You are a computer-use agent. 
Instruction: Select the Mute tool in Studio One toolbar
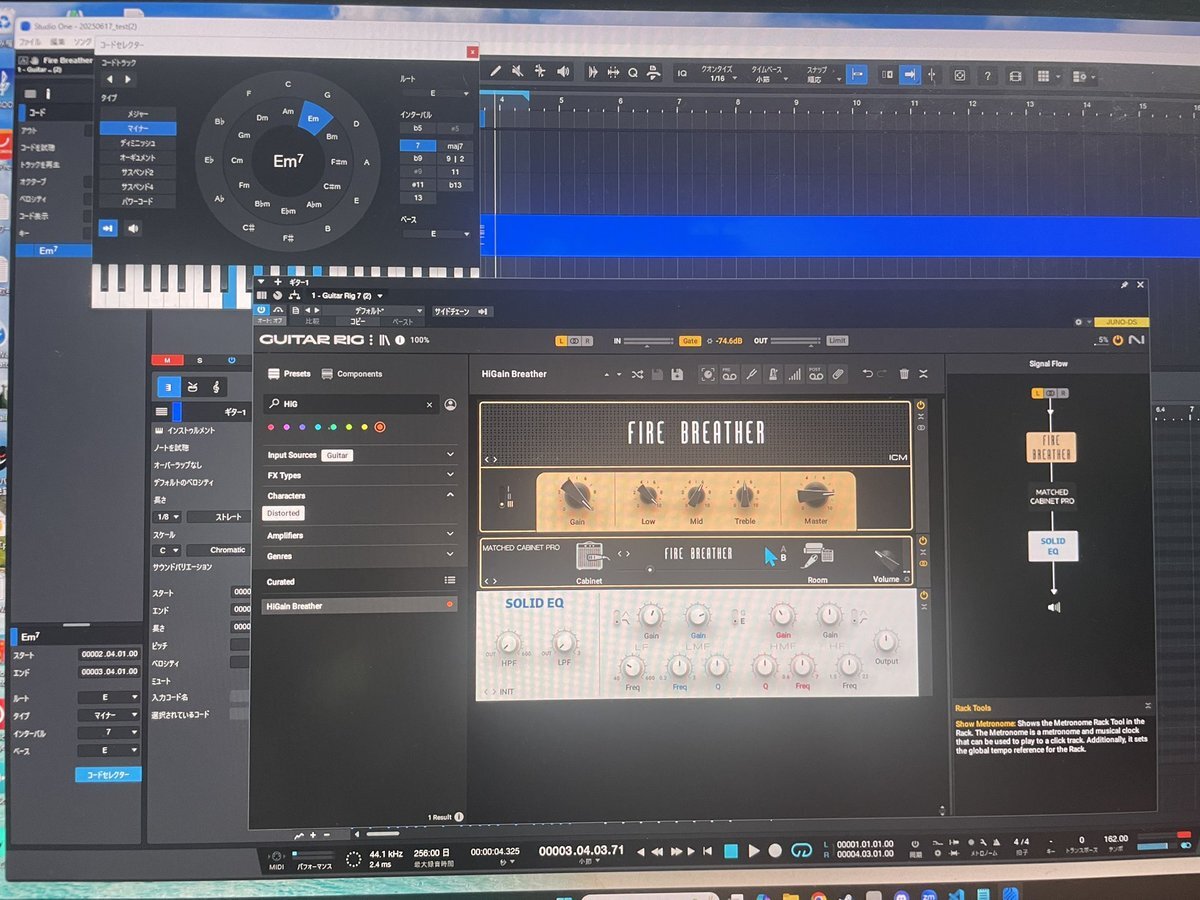518,72
